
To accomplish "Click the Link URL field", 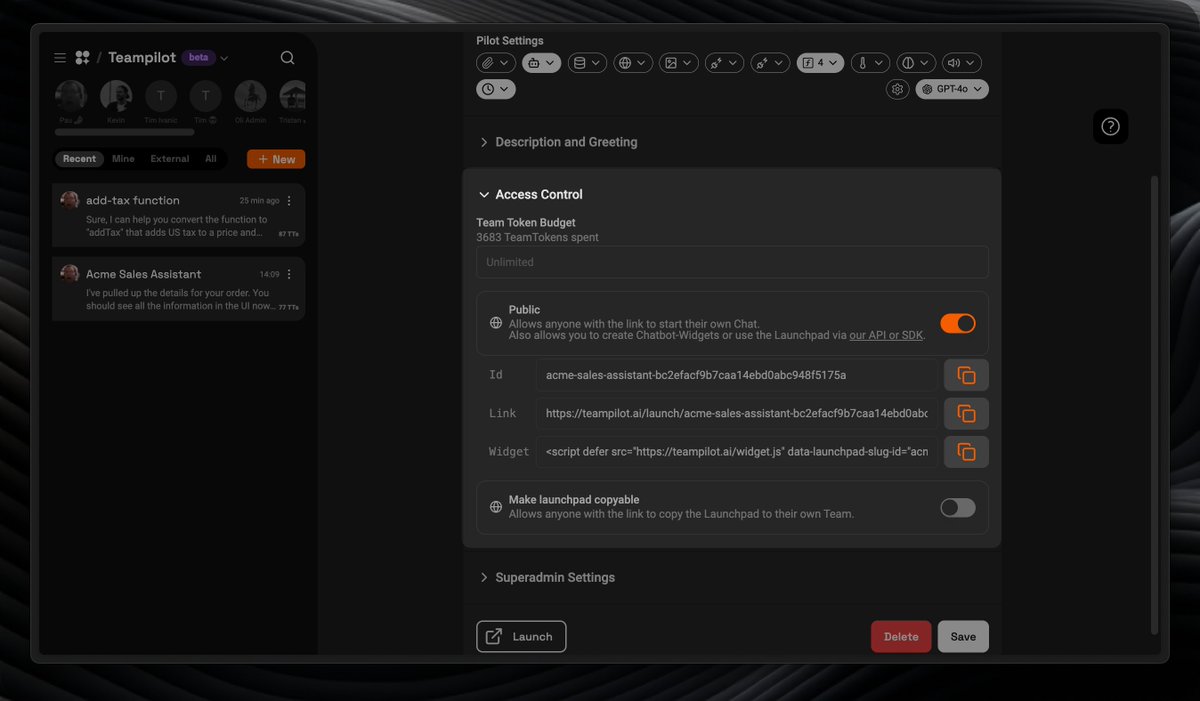I will [737, 413].
